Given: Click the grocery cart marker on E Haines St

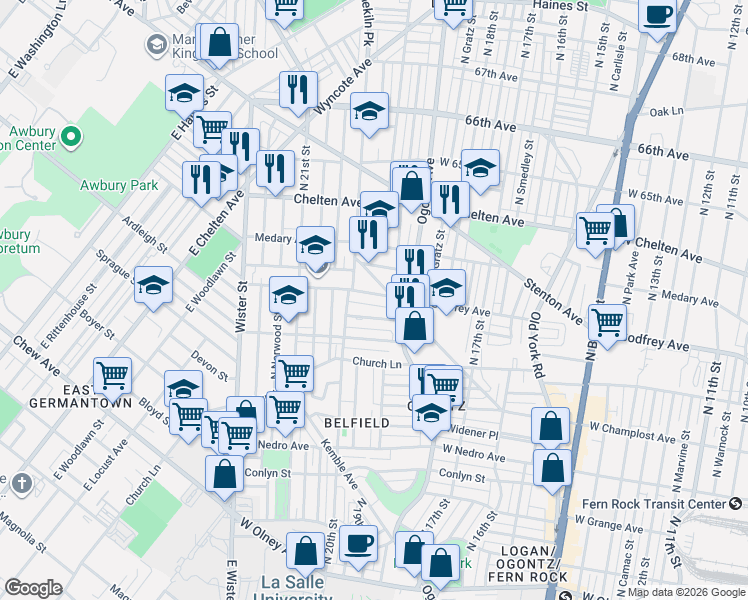Looking at the screenshot, I should point(210,130).
